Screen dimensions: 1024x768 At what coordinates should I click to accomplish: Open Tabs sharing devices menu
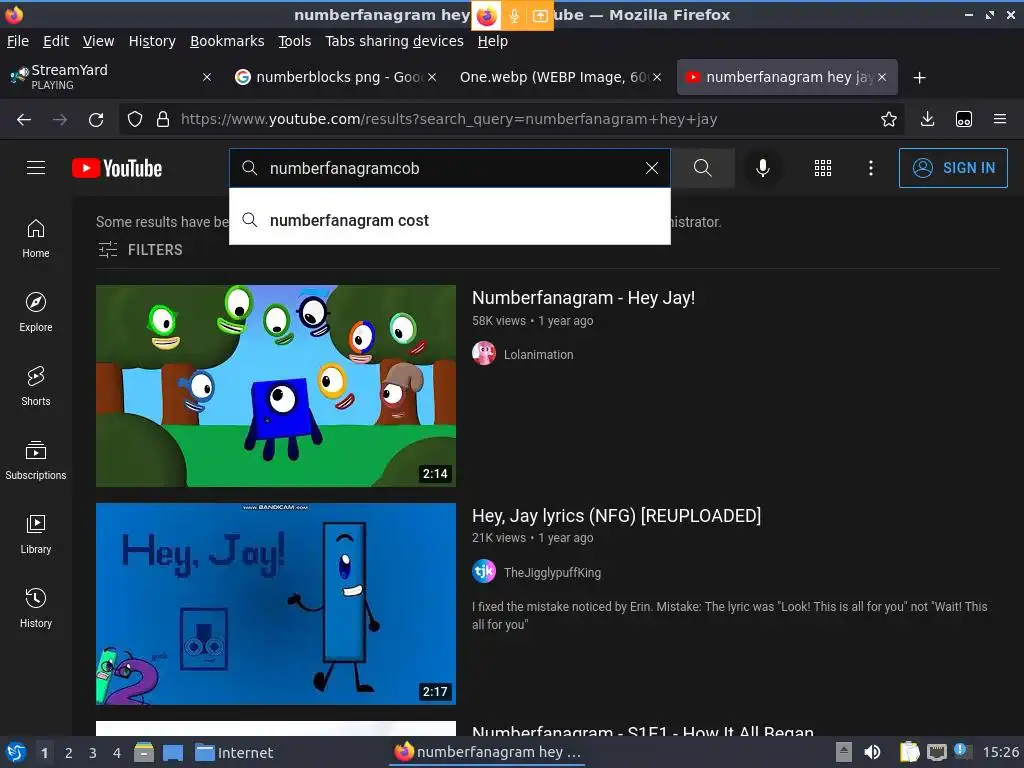click(394, 41)
